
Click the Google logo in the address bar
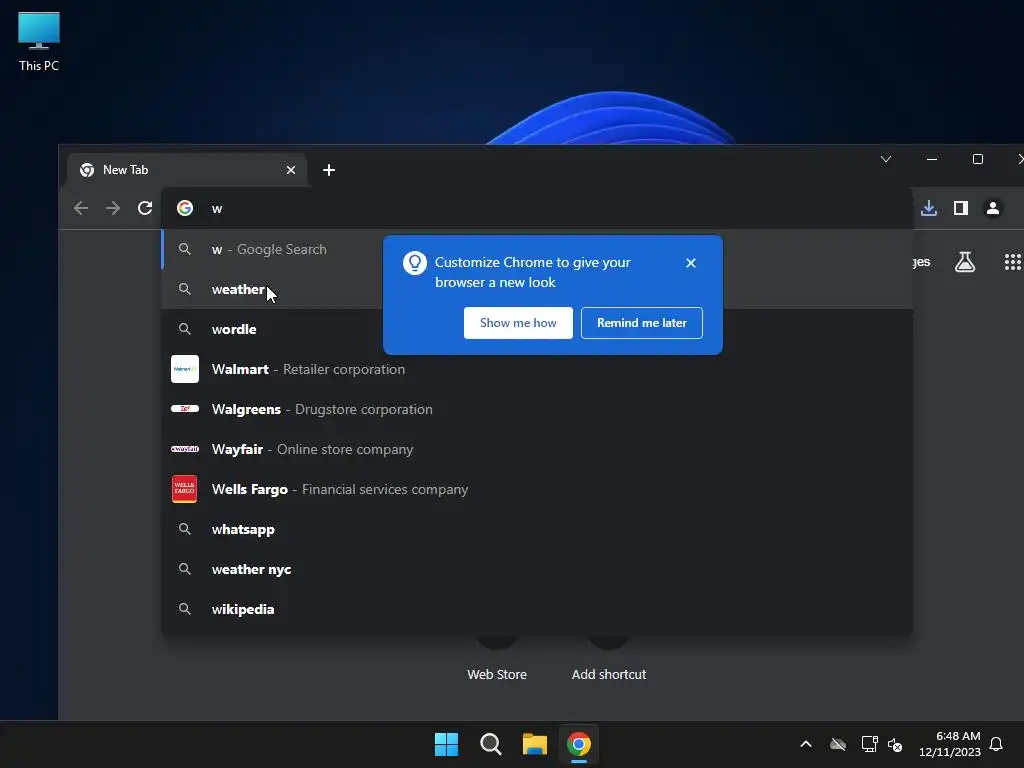coord(185,208)
